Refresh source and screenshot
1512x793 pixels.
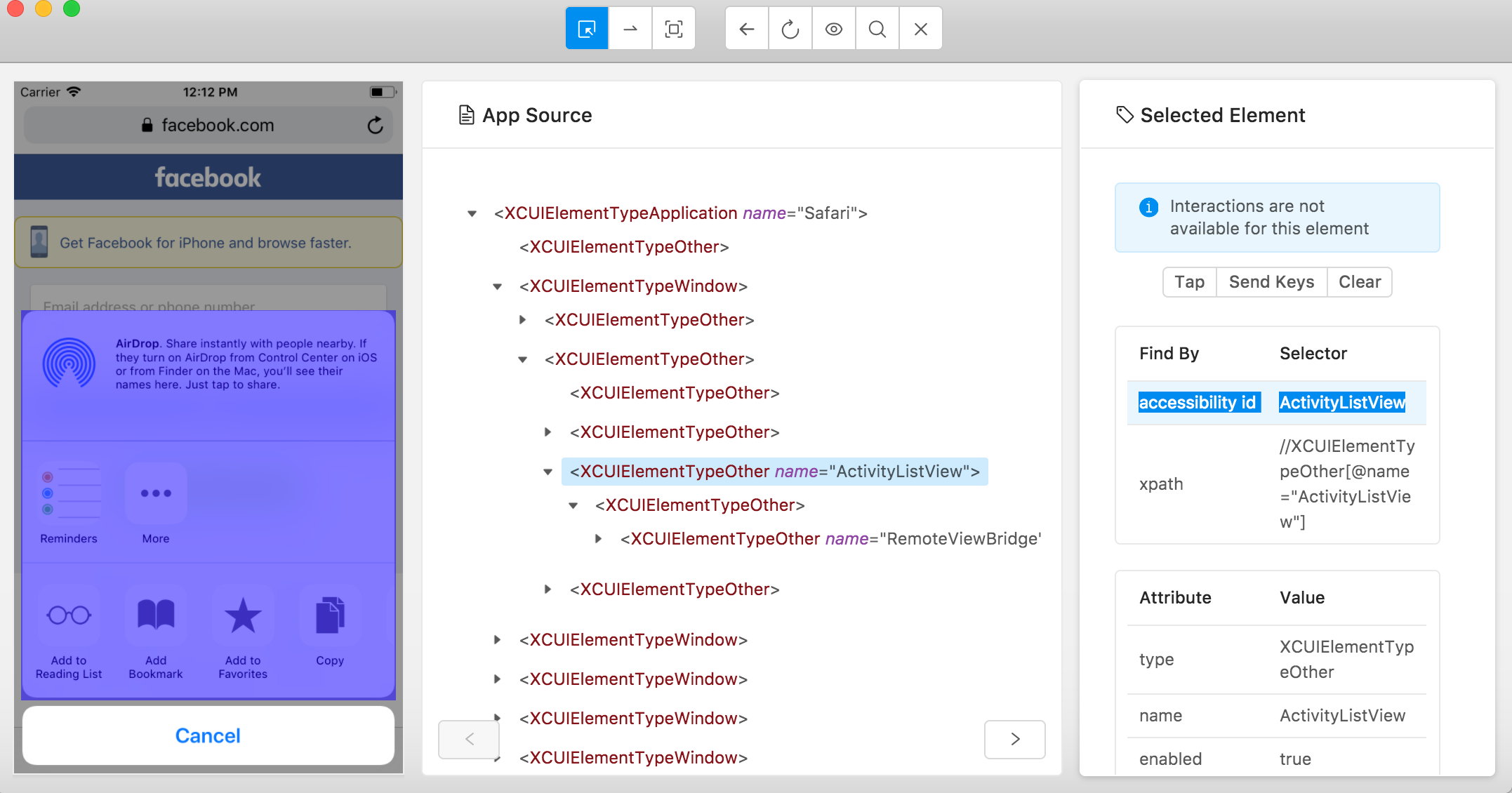(x=790, y=29)
